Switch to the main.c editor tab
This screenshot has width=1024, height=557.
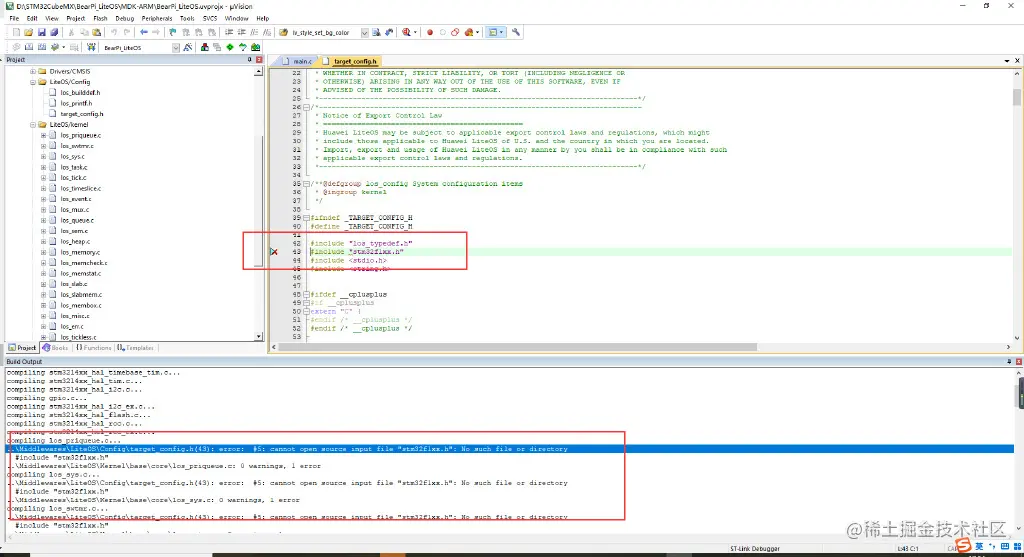click(x=298, y=61)
